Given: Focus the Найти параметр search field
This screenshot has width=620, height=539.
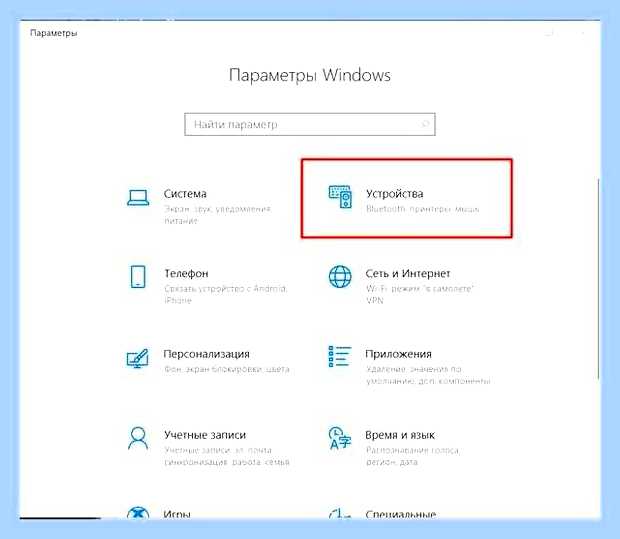Looking at the screenshot, I should (310, 124).
